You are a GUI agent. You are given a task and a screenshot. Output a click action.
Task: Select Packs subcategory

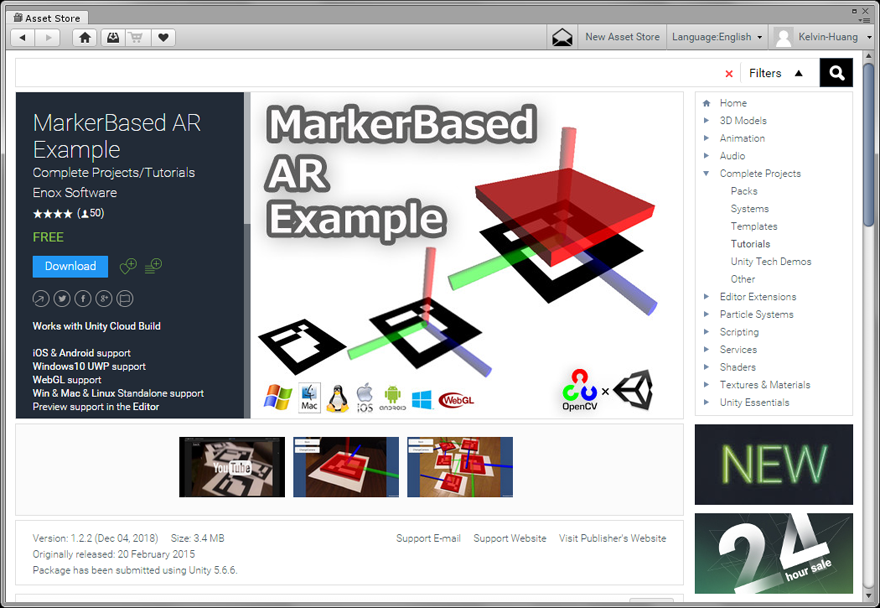744,191
